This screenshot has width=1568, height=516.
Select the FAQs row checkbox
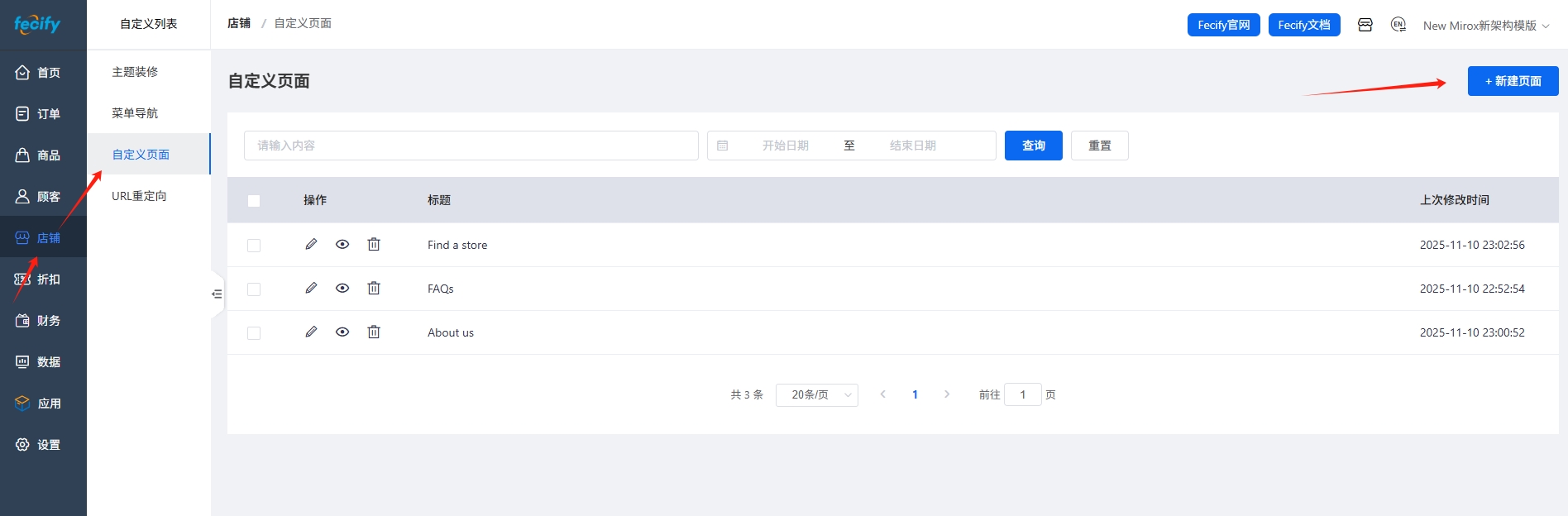click(254, 289)
